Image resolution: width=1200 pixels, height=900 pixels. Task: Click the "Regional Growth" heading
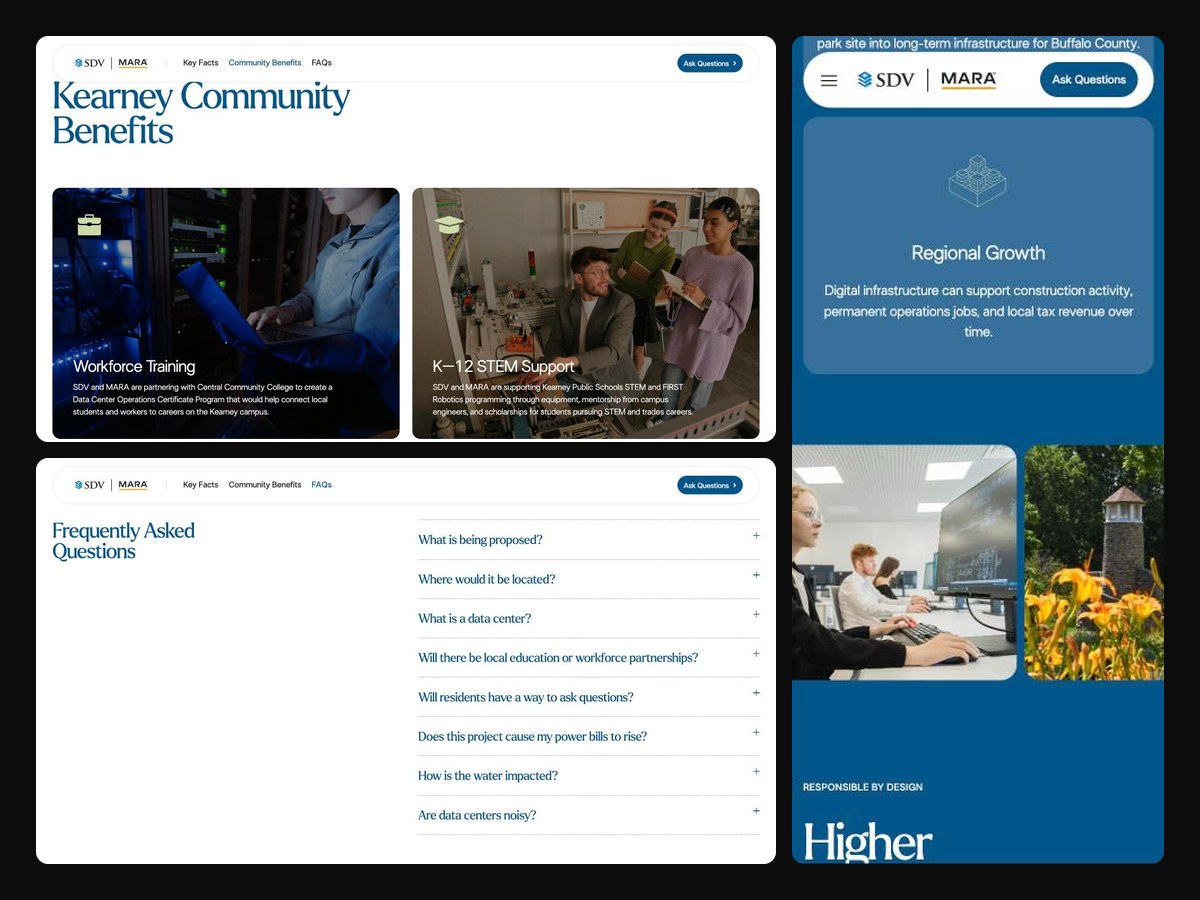click(978, 253)
